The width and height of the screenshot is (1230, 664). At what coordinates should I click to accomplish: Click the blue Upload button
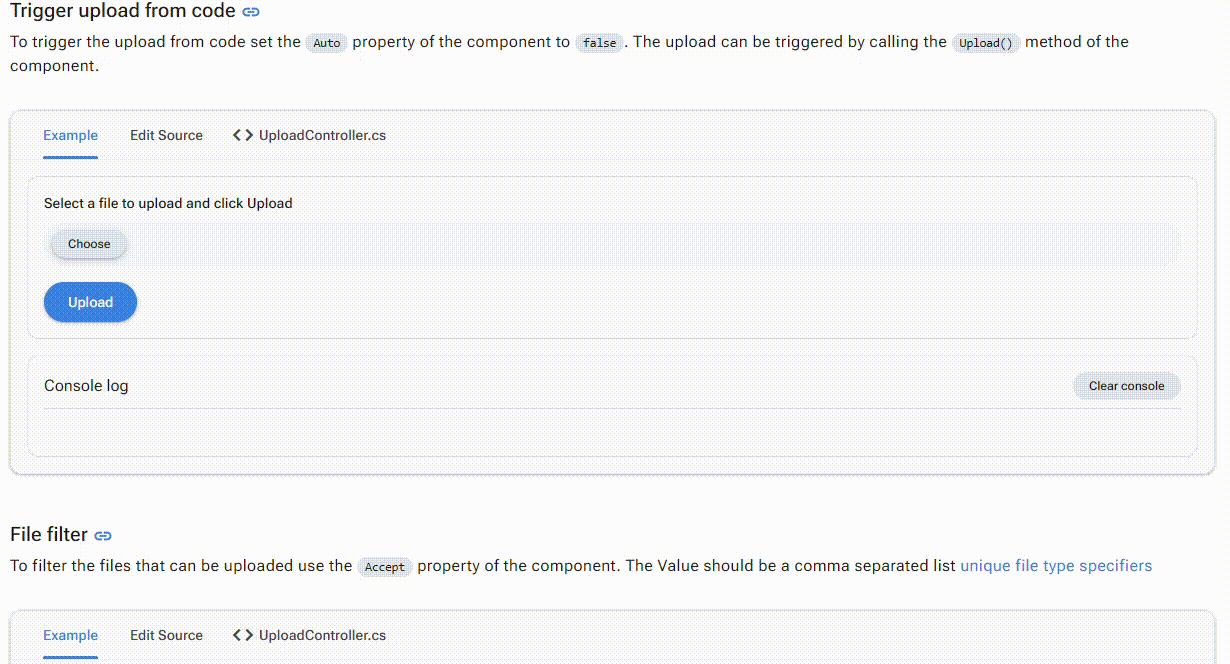tap(90, 302)
